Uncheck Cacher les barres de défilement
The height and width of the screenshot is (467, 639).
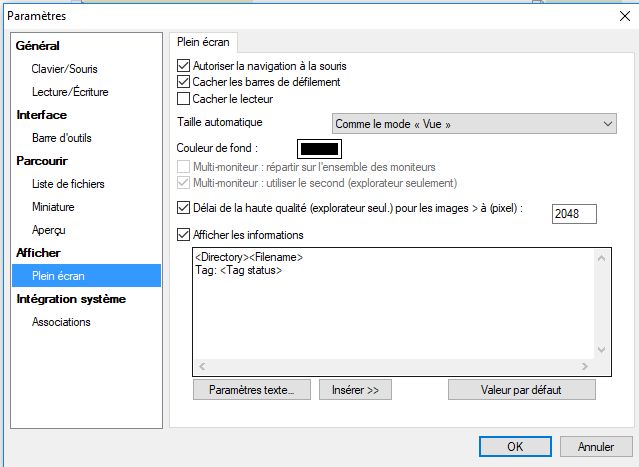click(x=183, y=82)
